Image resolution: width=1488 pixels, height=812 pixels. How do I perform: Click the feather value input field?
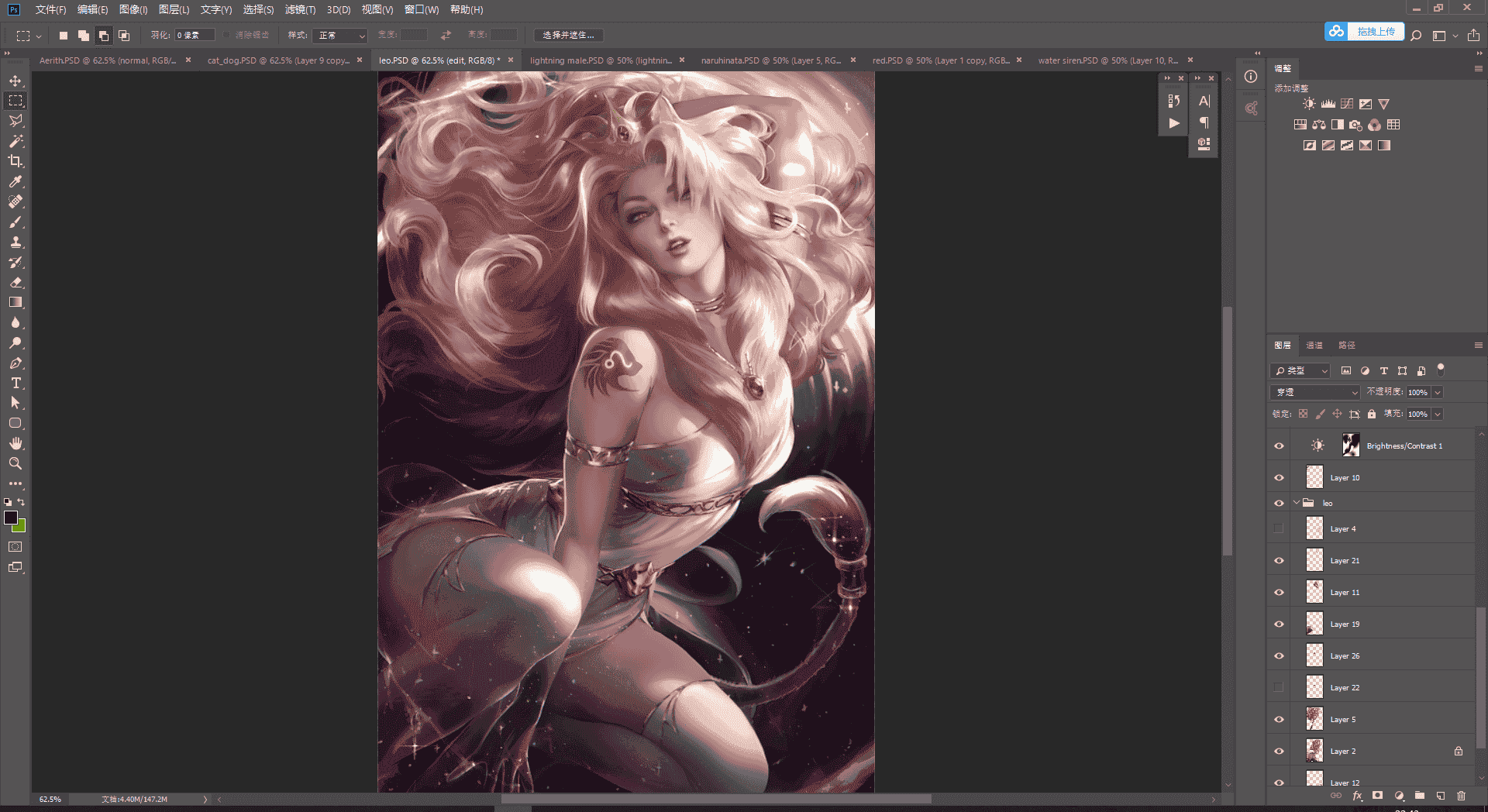[x=195, y=36]
